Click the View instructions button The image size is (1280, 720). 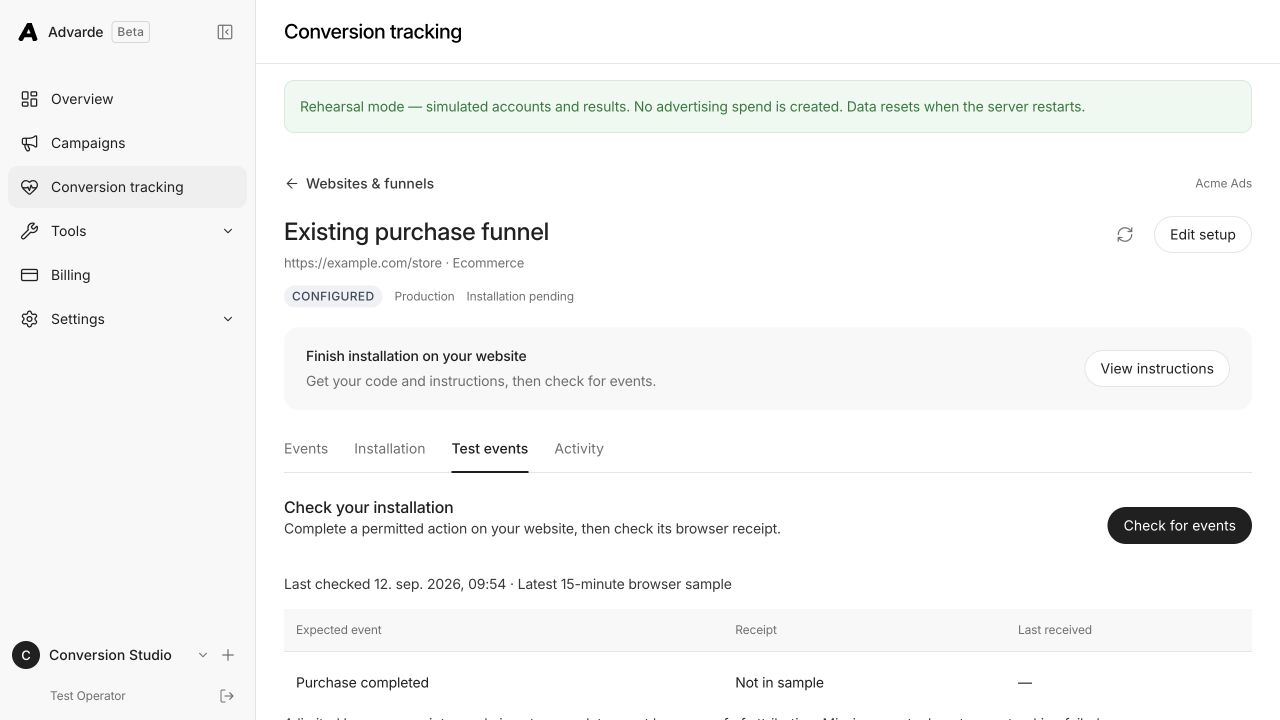tap(1157, 369)
